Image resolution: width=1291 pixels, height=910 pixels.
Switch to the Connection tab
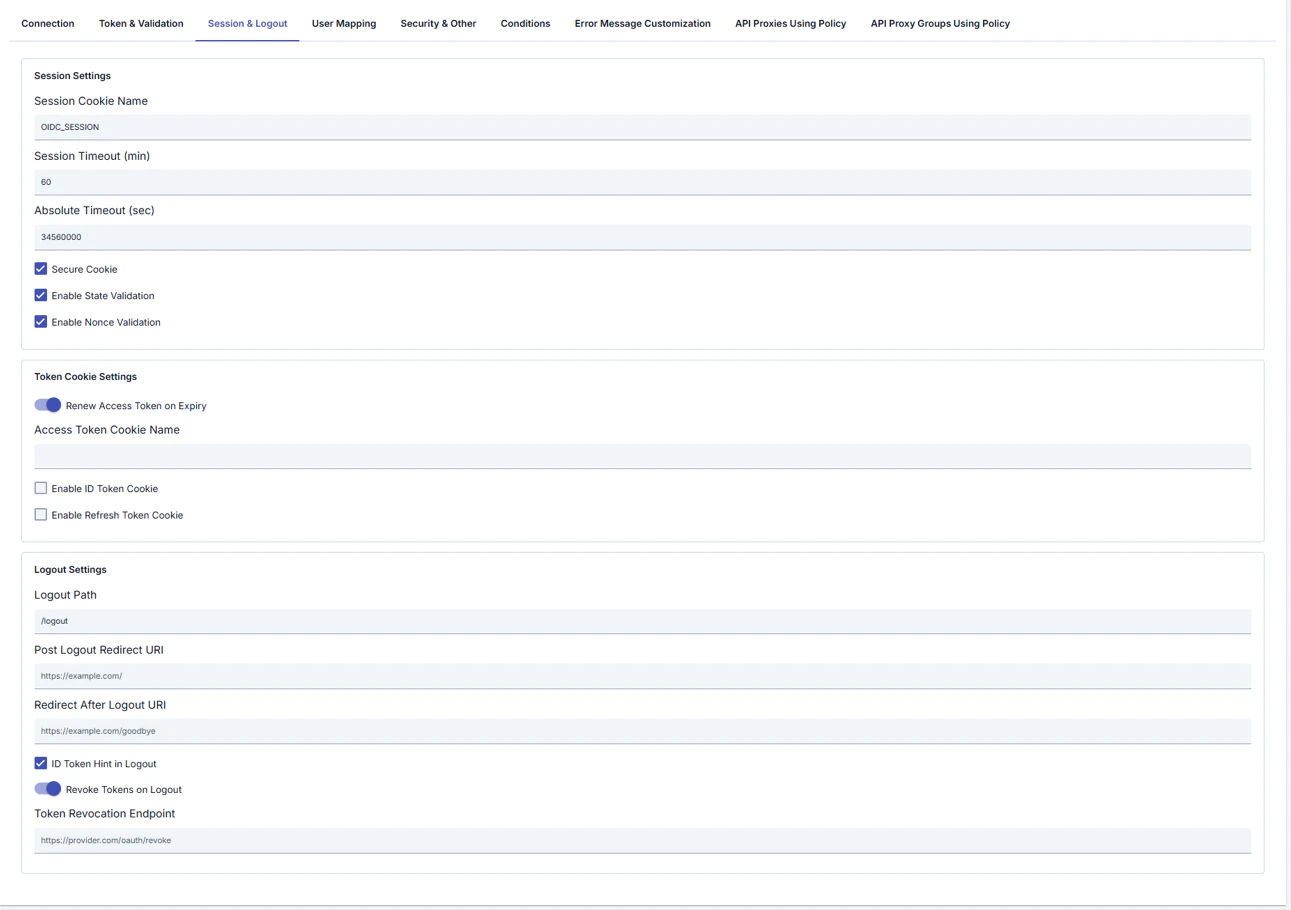point(47,23)
